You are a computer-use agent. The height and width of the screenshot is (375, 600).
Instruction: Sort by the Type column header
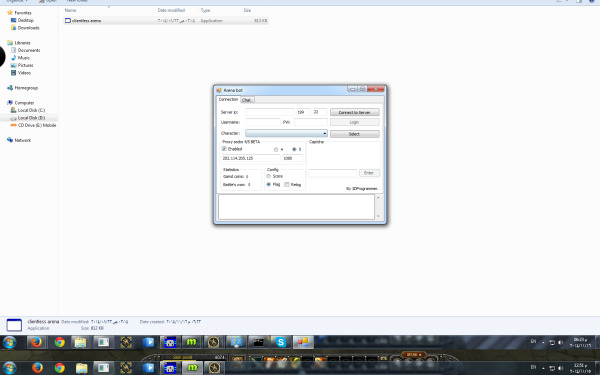(x=205, y=10)
